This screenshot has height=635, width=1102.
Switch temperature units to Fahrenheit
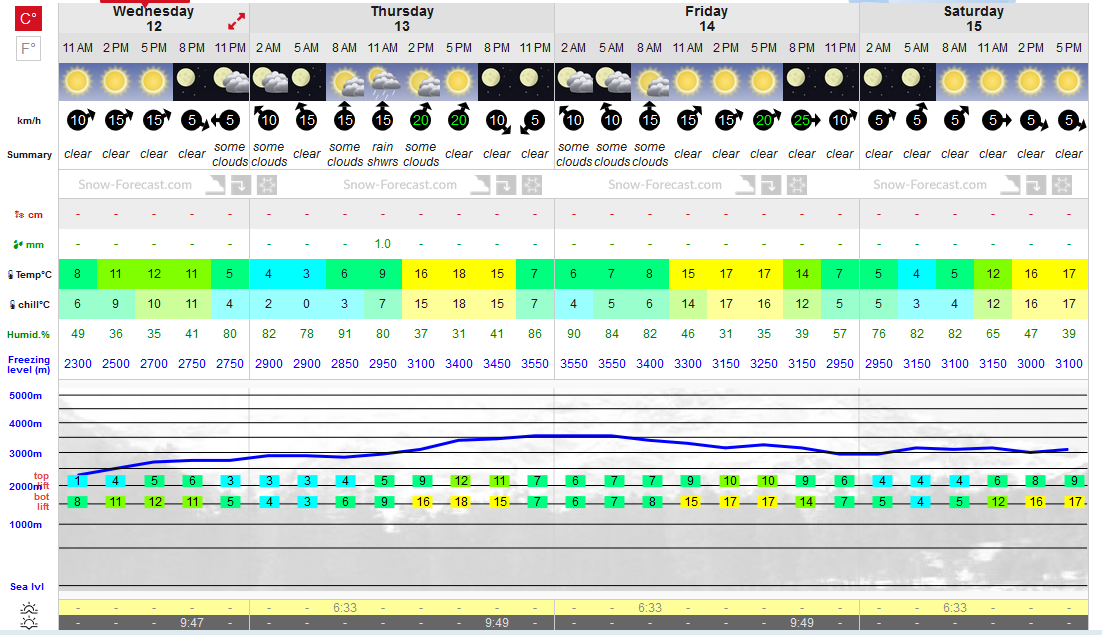(28, 48)
